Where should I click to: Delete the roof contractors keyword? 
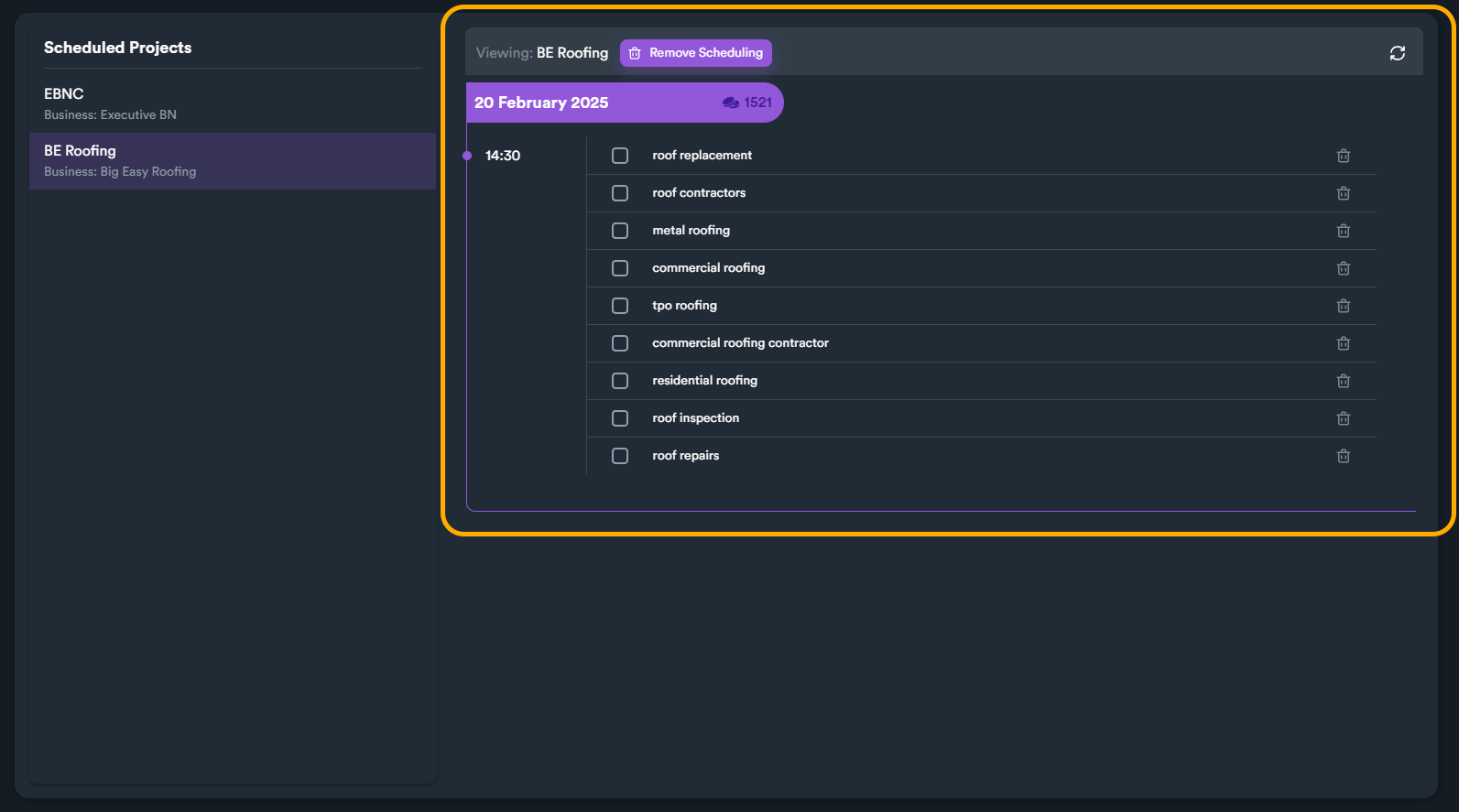coord(1343,193)
